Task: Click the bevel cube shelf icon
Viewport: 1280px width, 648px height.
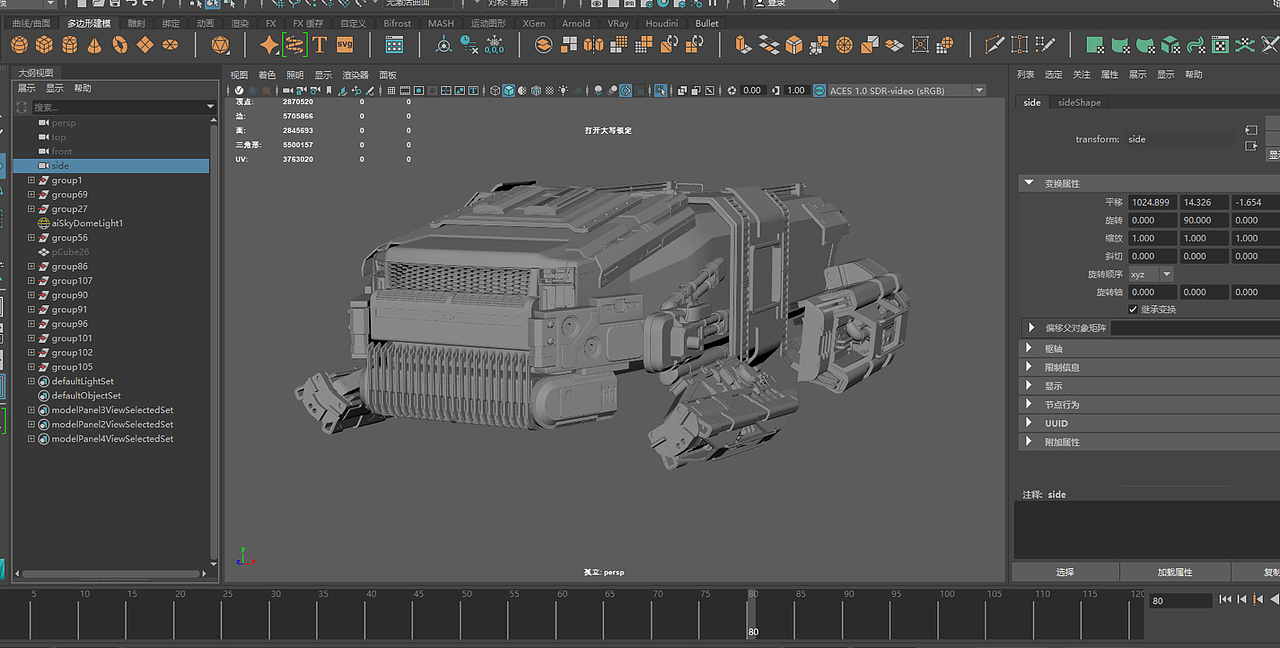Action: click(794, 44)
